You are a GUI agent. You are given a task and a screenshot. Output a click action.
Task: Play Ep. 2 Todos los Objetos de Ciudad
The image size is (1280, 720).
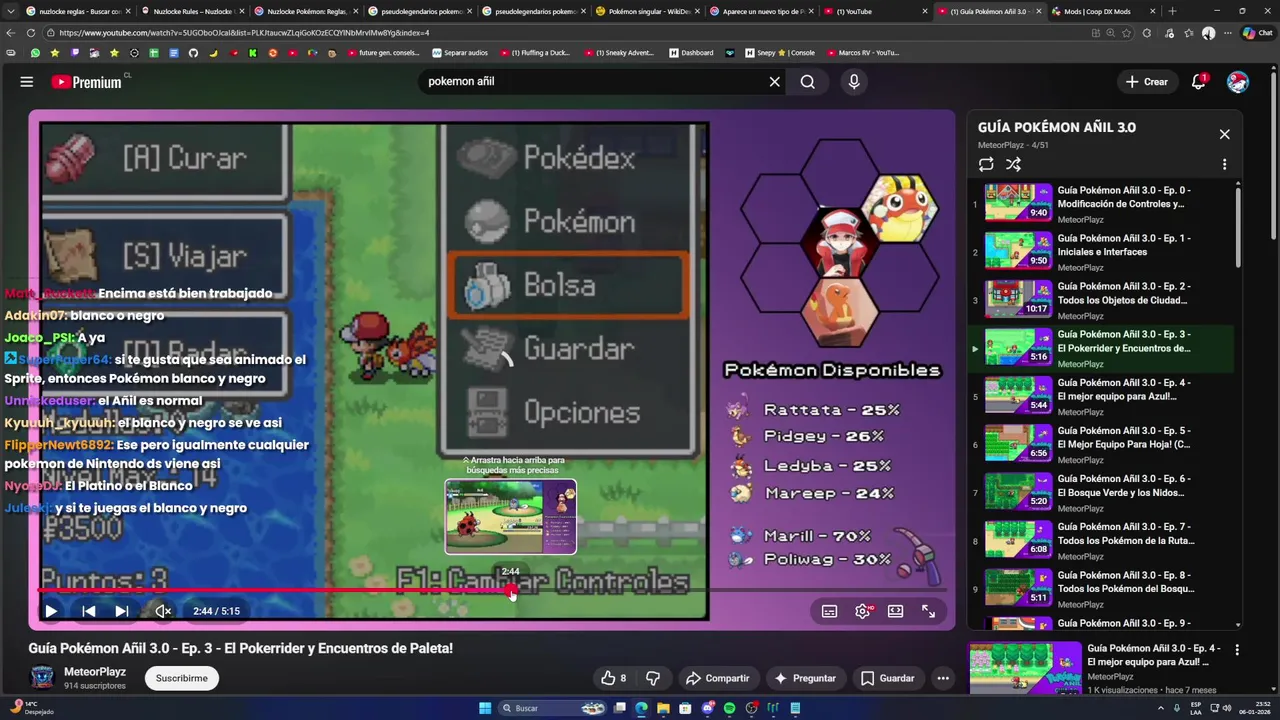point(1102,300)
